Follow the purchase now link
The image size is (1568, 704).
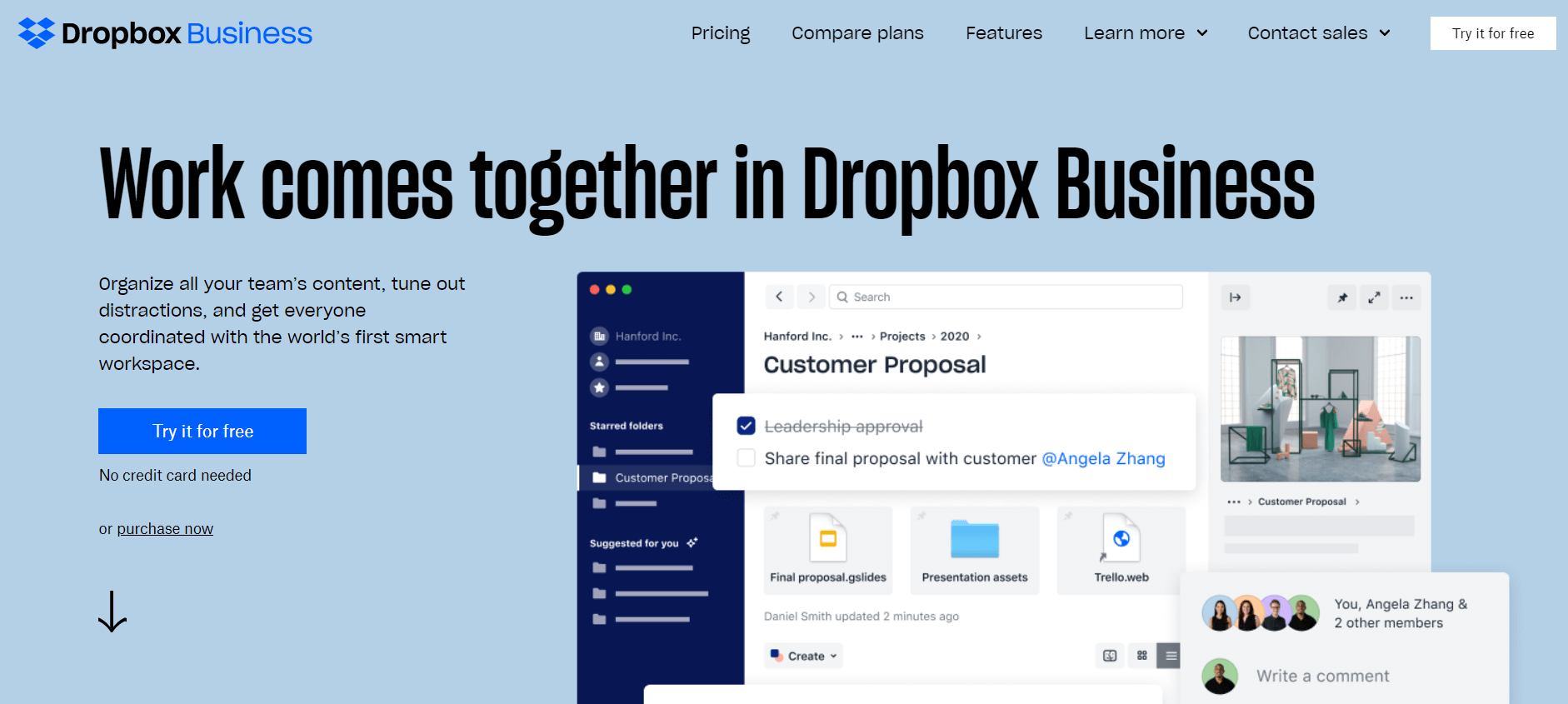(x=165, y=529)
